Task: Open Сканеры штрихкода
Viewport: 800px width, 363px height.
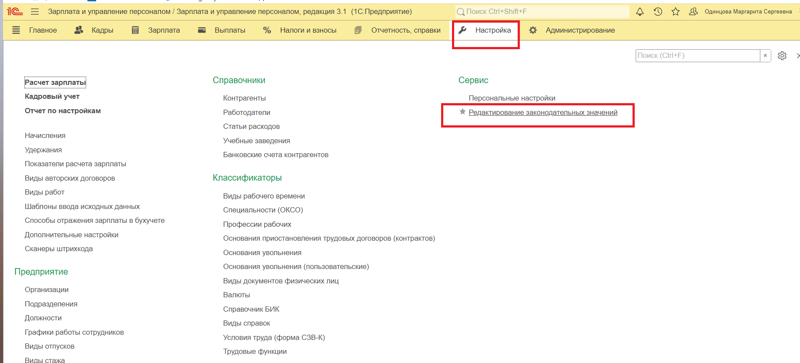Action: (59, 249)
